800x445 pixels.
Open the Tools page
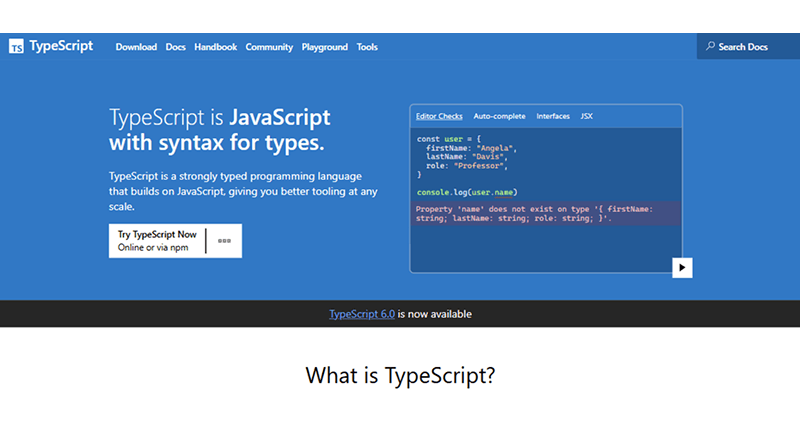click(367, 47)
